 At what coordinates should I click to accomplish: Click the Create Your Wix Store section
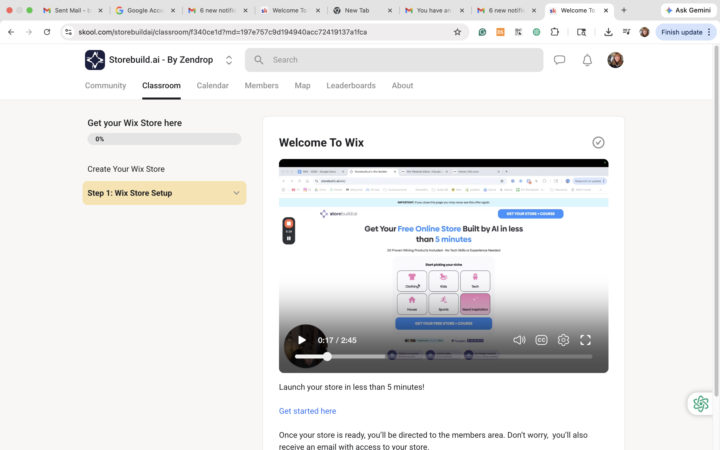(126, 169)
